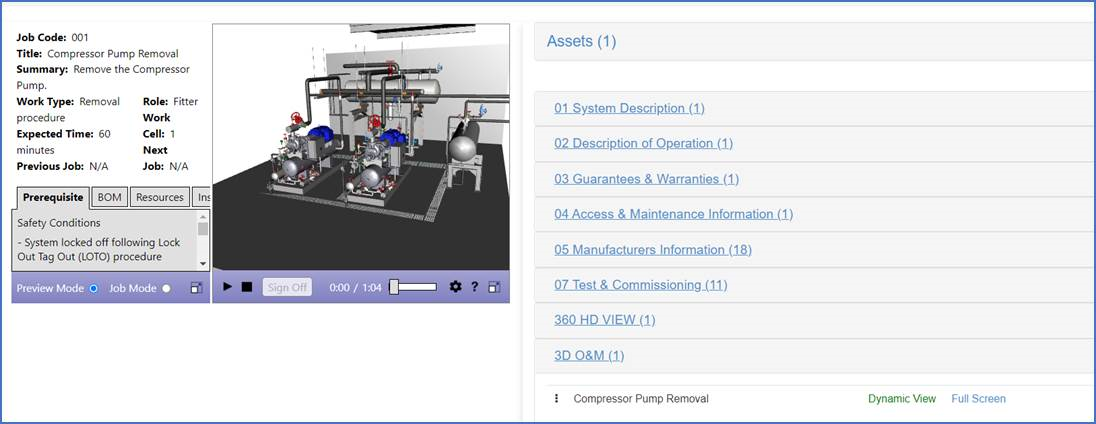This screenshot has height=424, width=1096.
Task: Click the Safety Conditions heading
Action: [x=59, y=223]
